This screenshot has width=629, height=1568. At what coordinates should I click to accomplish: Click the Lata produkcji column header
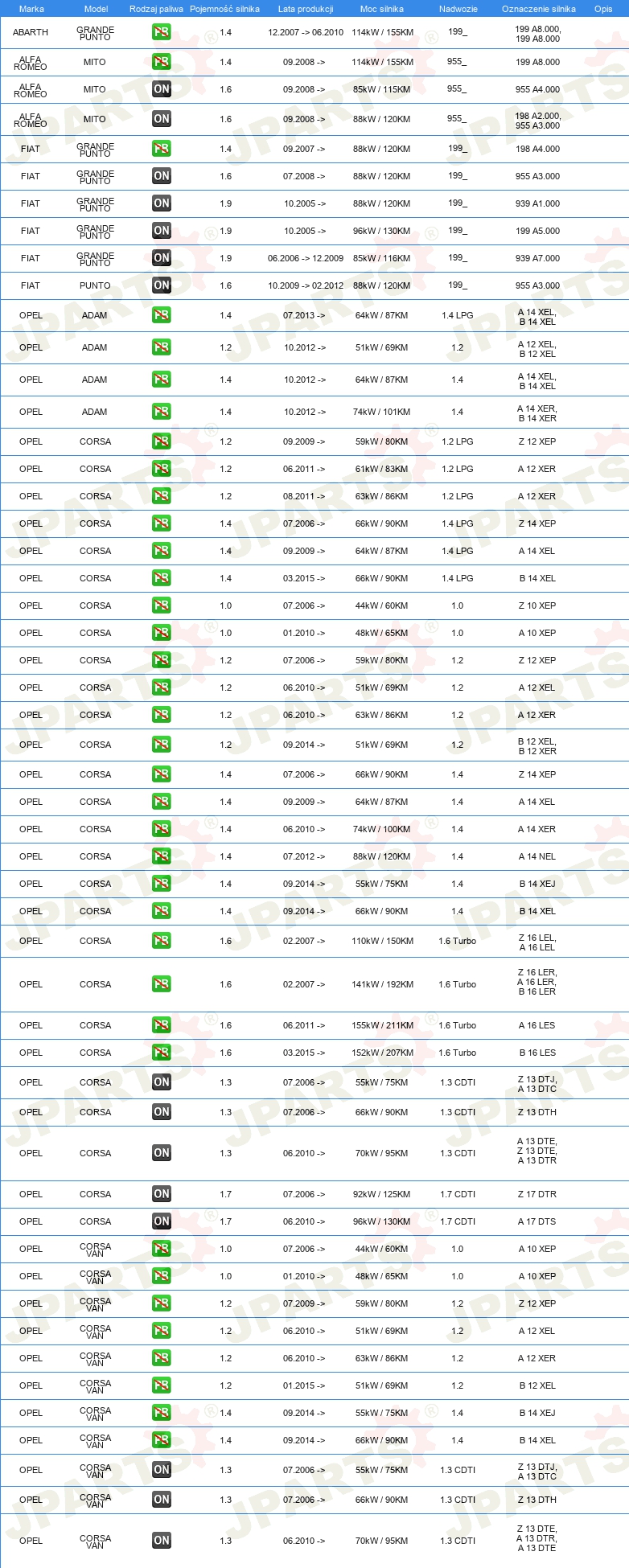coord(306,9)
